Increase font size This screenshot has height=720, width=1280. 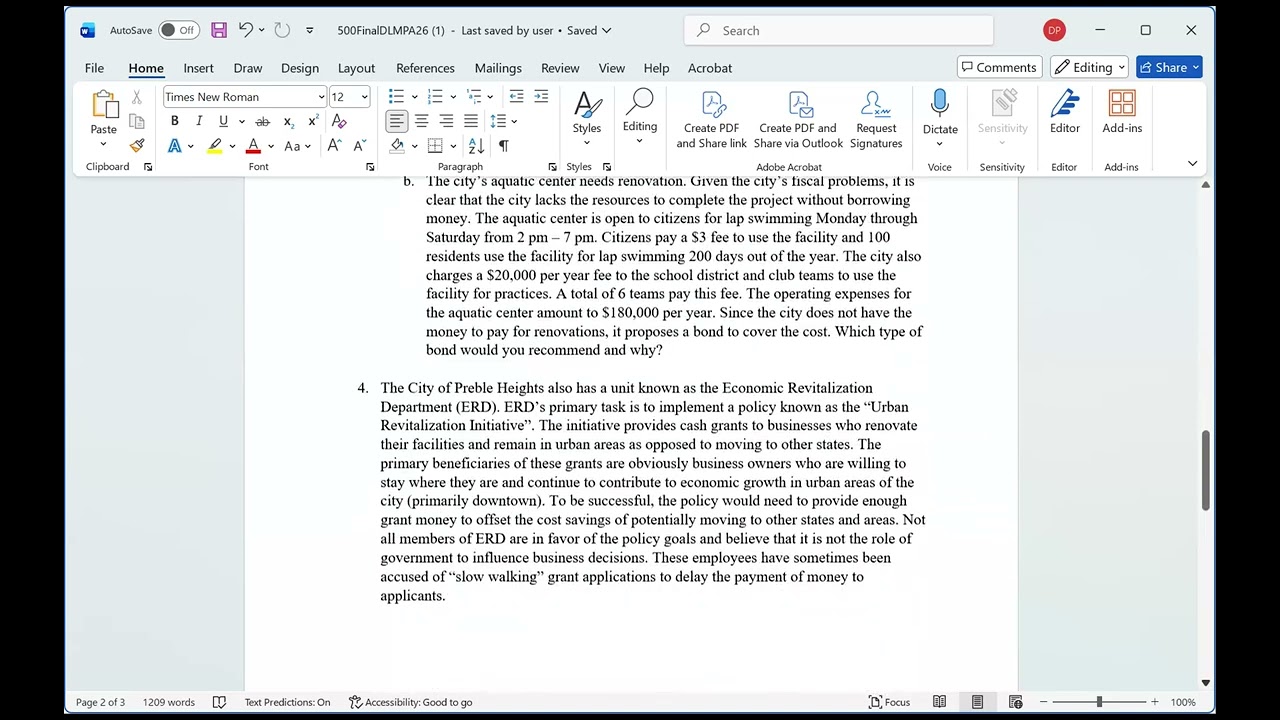334,146
